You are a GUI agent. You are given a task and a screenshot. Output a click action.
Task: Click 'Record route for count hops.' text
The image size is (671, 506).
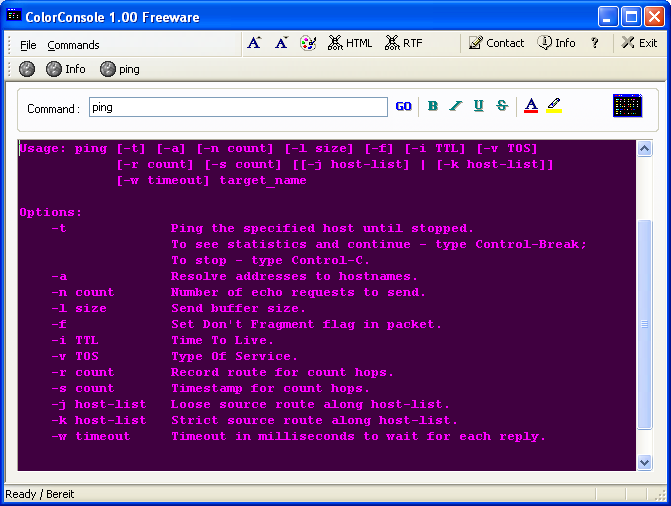pos(282,372)
